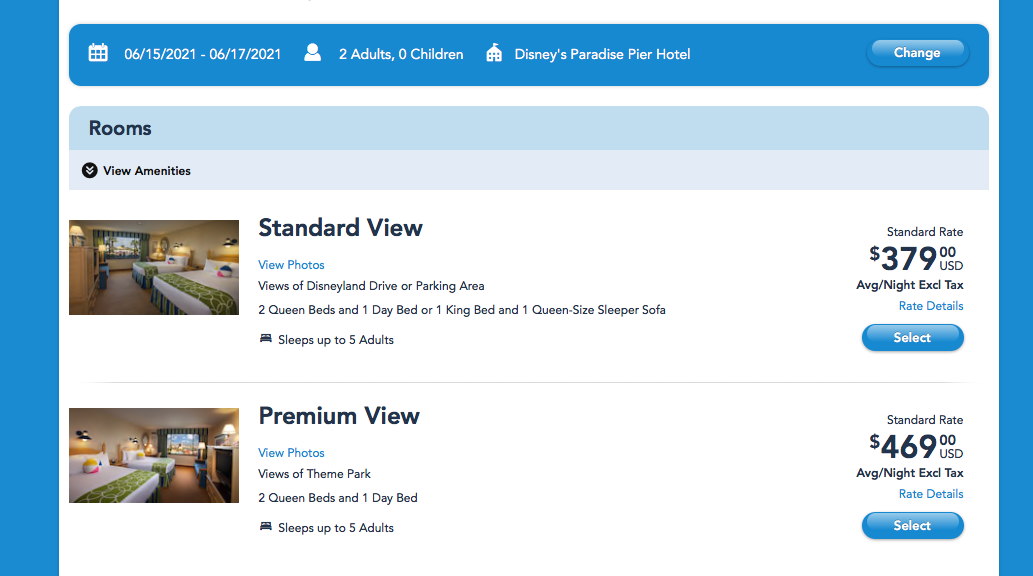Viewport: 1033px width, 576px height.
Task: Select the Premium View room
Action: [x=912, y=526]
